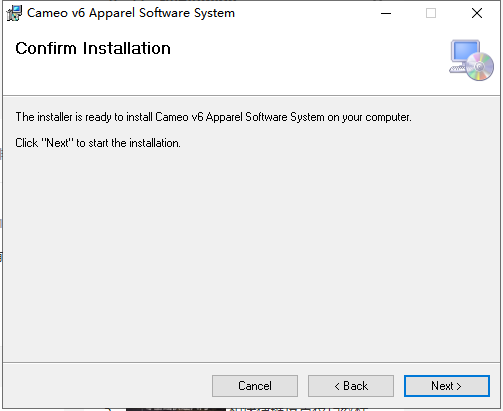Cancel the Cameo v6 installation
The image size is (503, 411).
(255, 386)
